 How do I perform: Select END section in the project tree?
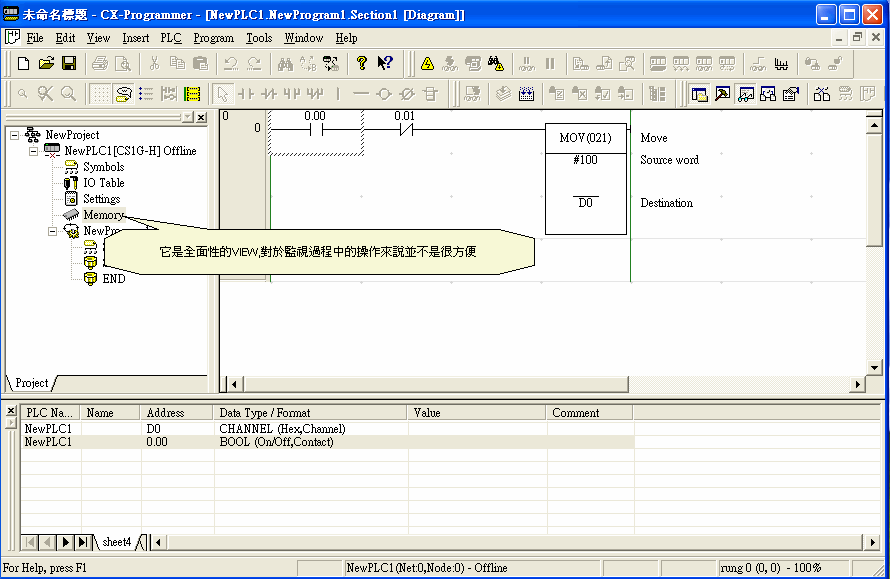(x=114, y=279)
